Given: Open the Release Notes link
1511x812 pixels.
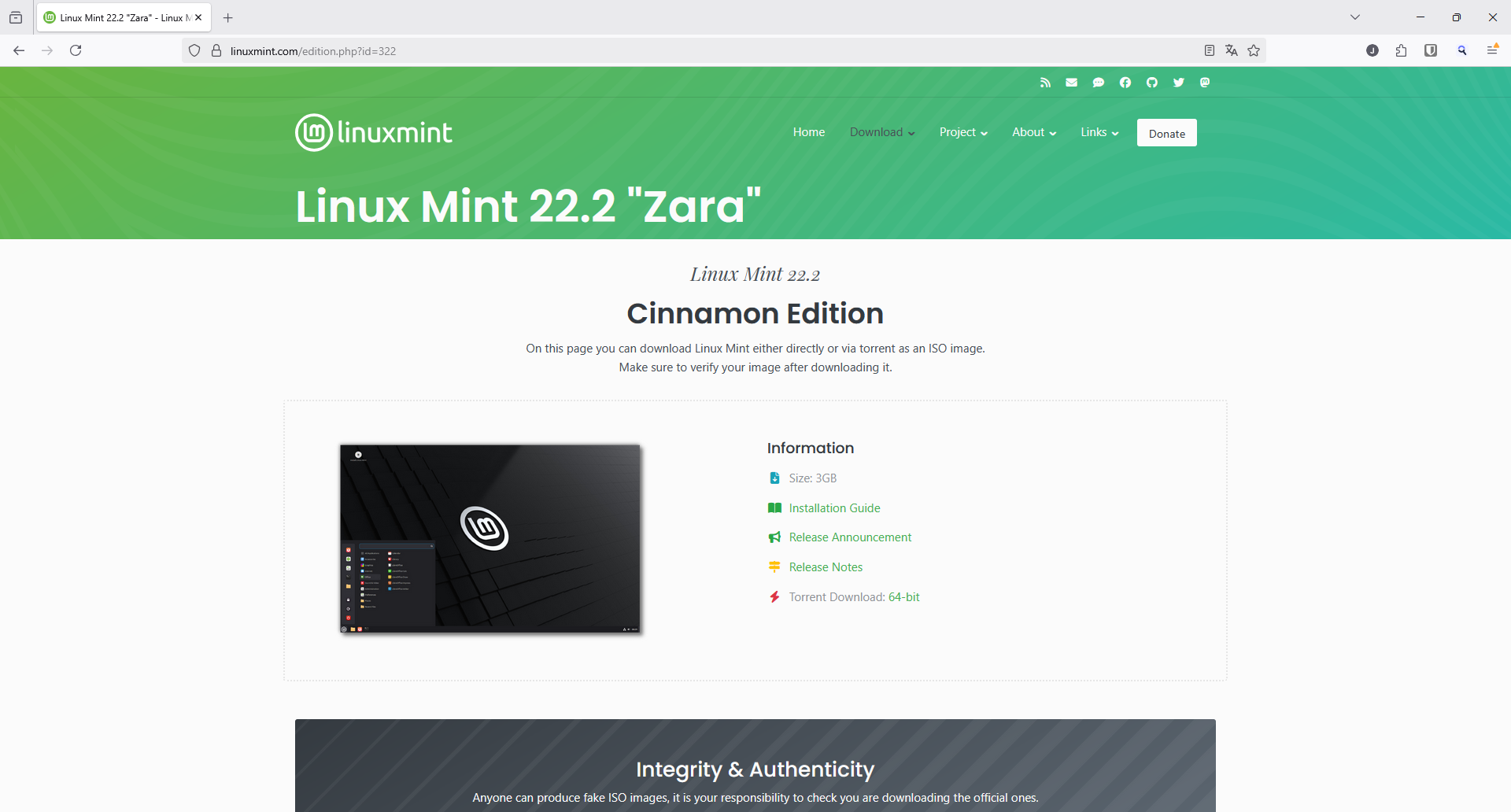Looking at the screenshot, I should click(826, 567).
